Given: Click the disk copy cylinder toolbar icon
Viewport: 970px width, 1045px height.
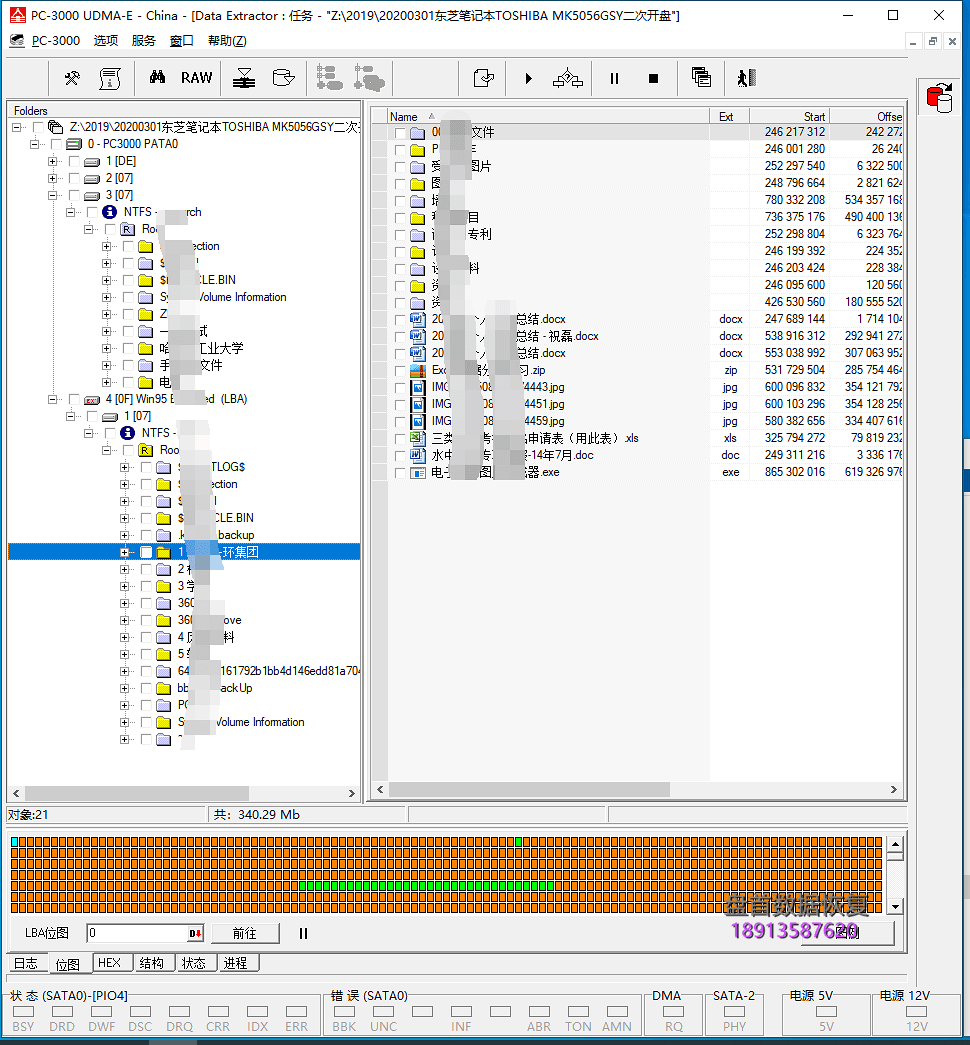Looking at the screenshot, I should pyautogui.click(x=283, y=78).
